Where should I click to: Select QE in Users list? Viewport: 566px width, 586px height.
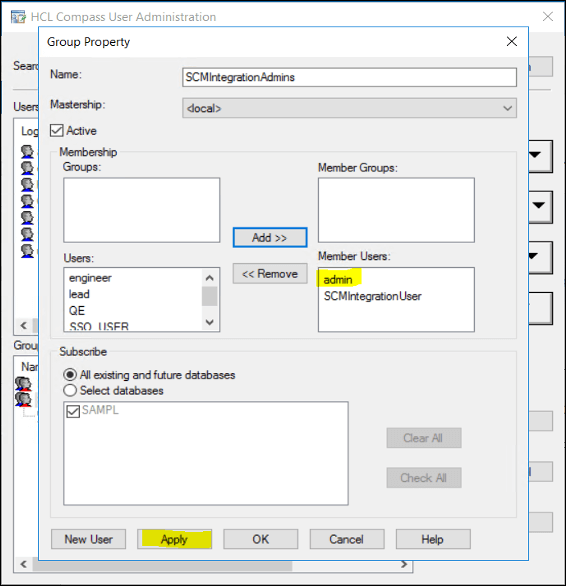tap(77, 311)
